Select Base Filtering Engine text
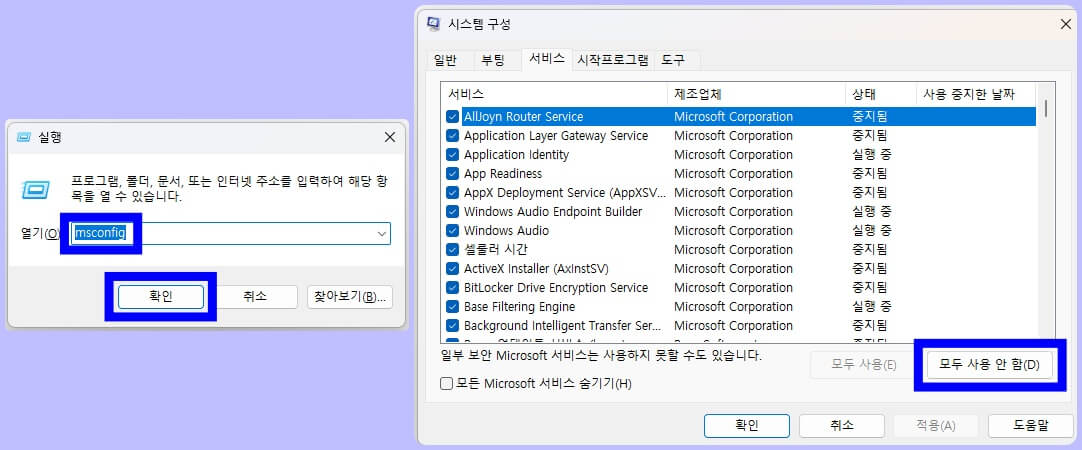The image size is (1082, 450). [x=519, y=306]
